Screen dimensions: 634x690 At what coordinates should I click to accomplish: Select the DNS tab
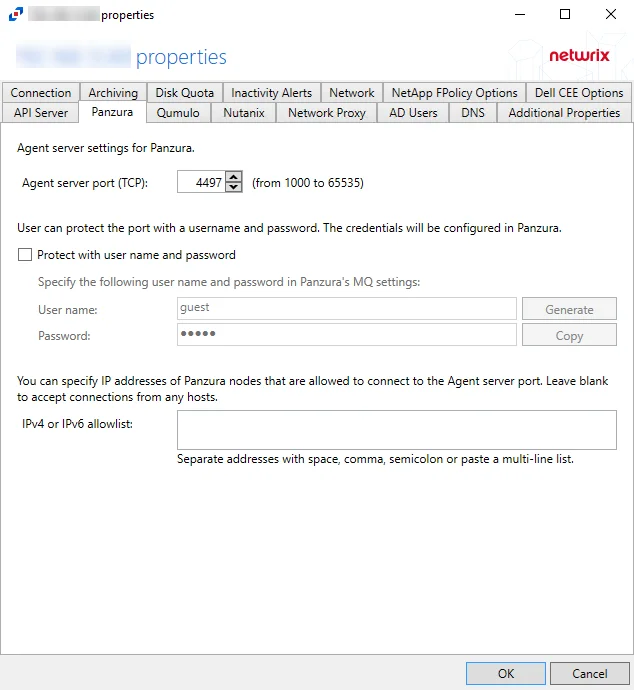pyautogui.click(x=473, y=113)
